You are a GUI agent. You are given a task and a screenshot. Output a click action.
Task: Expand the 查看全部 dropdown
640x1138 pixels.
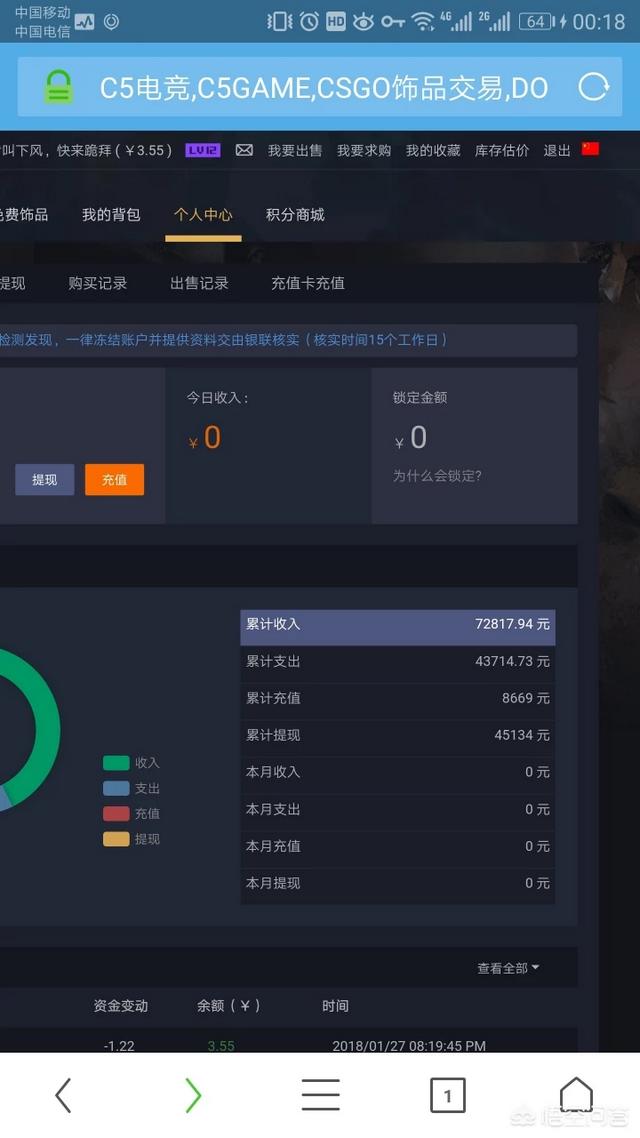tap(508, 968)
